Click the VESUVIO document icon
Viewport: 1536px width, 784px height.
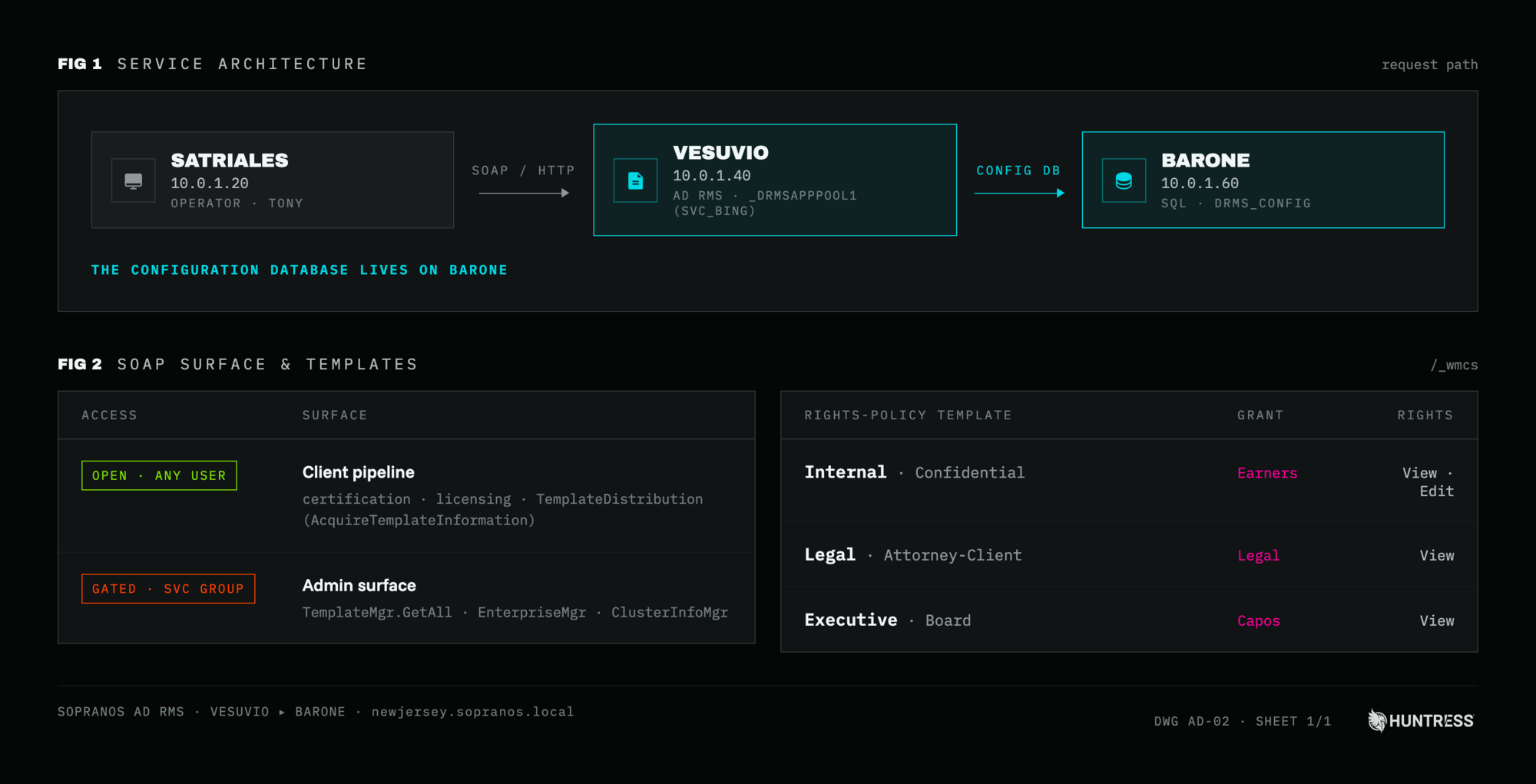[635, 180]
